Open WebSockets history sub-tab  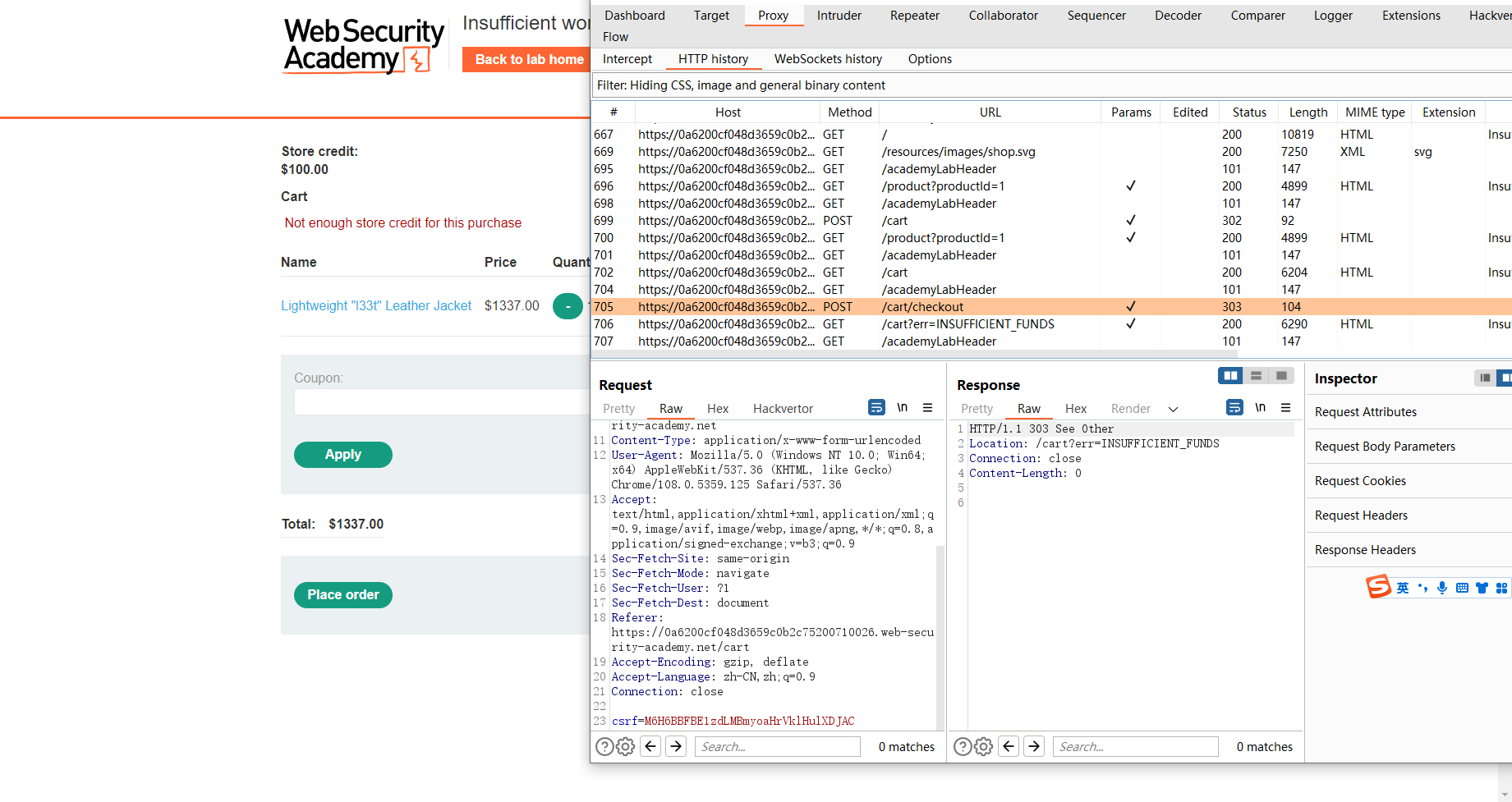[x=828, y=59]
